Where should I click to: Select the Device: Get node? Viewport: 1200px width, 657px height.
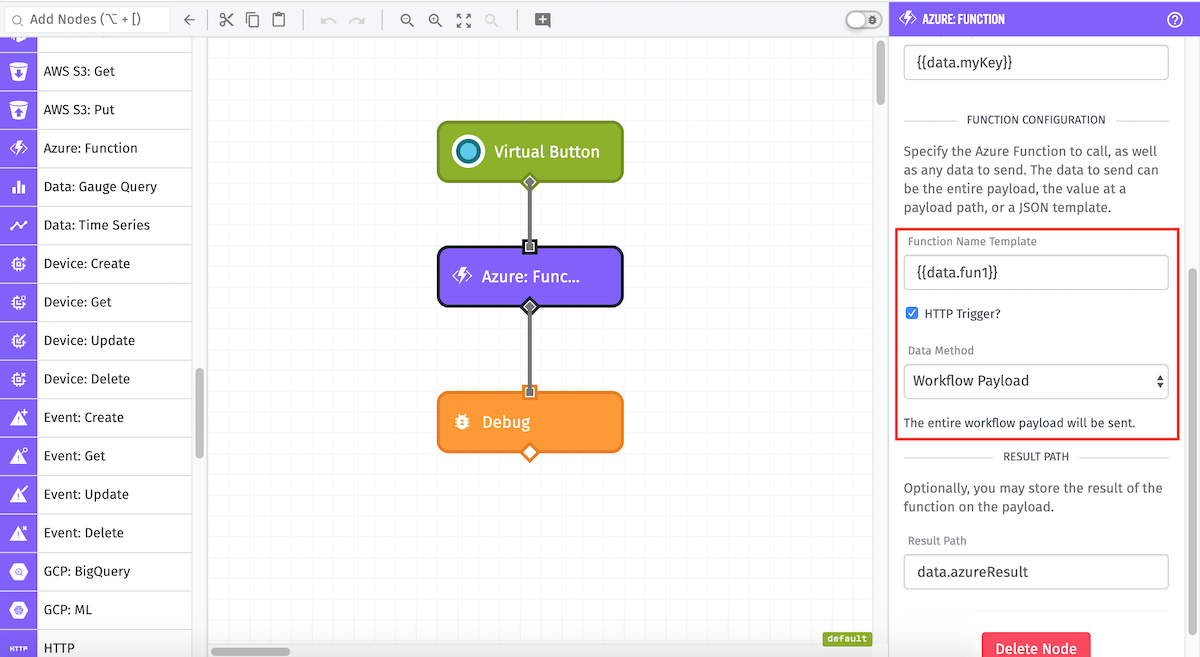pyautogui.click(x=96, y=302)
